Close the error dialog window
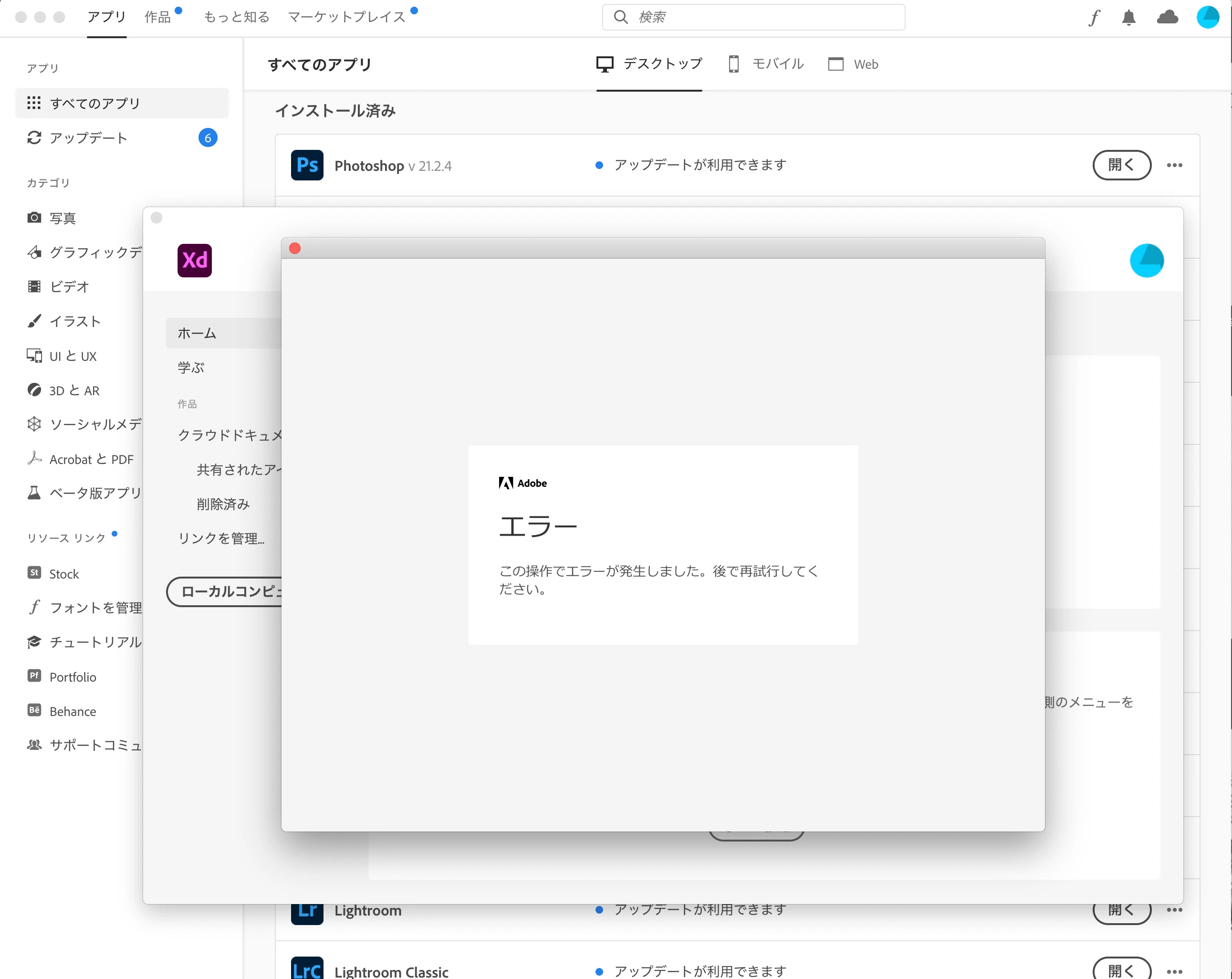The image size is (1232, 979). [295, 248]
